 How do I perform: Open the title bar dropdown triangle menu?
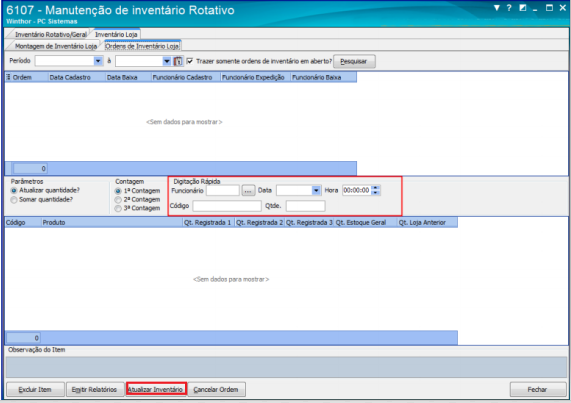pyautogui.click(x=496, y=8)
